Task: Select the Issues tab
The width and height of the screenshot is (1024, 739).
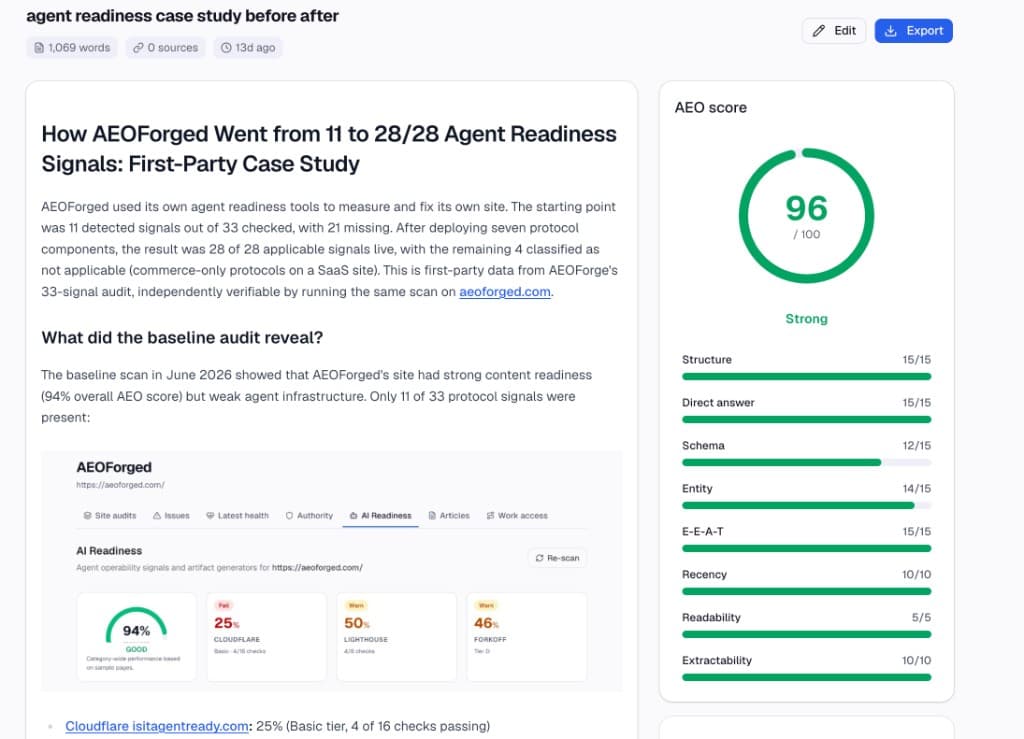Action: [171, 516]
